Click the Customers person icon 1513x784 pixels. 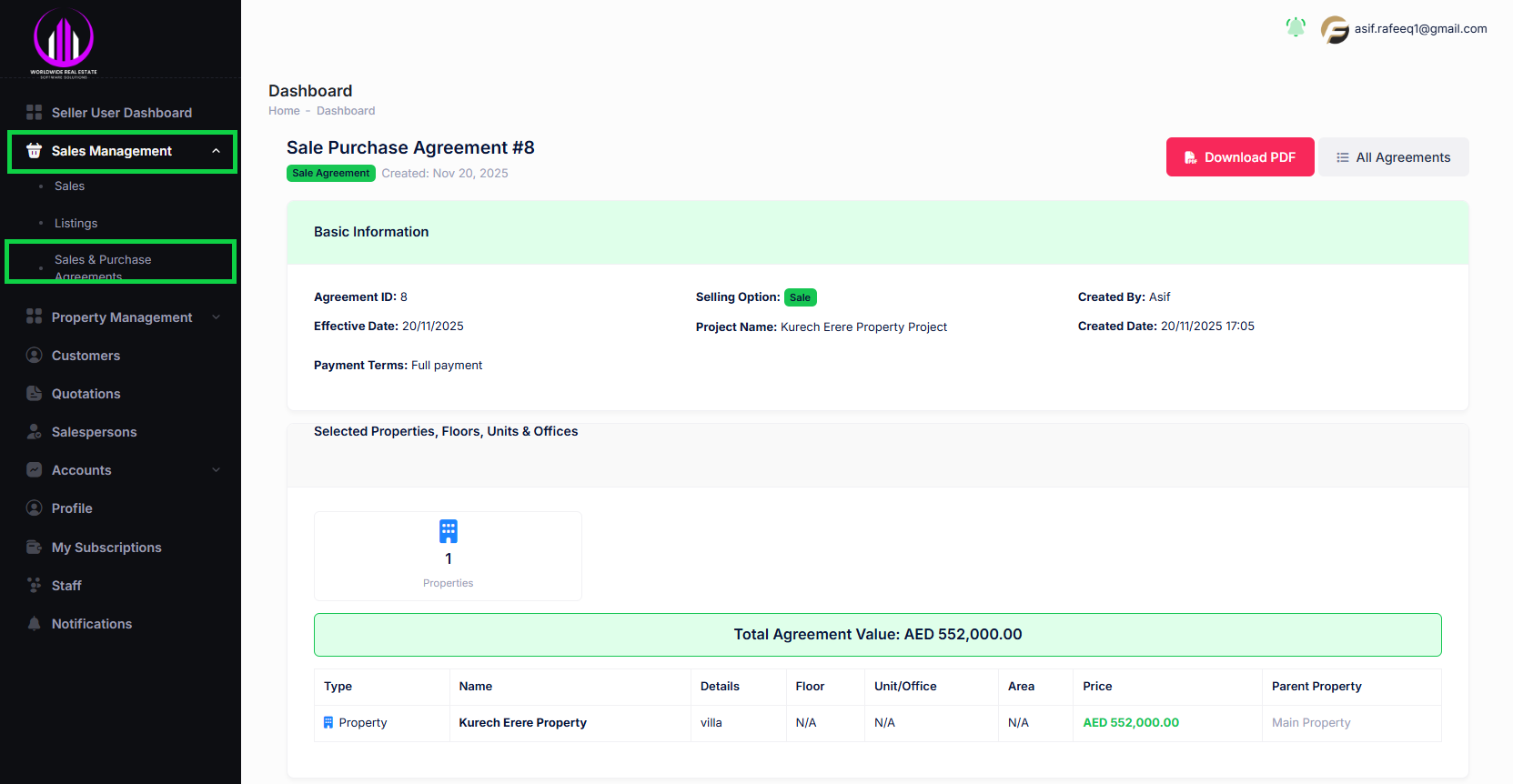point(35,355)
